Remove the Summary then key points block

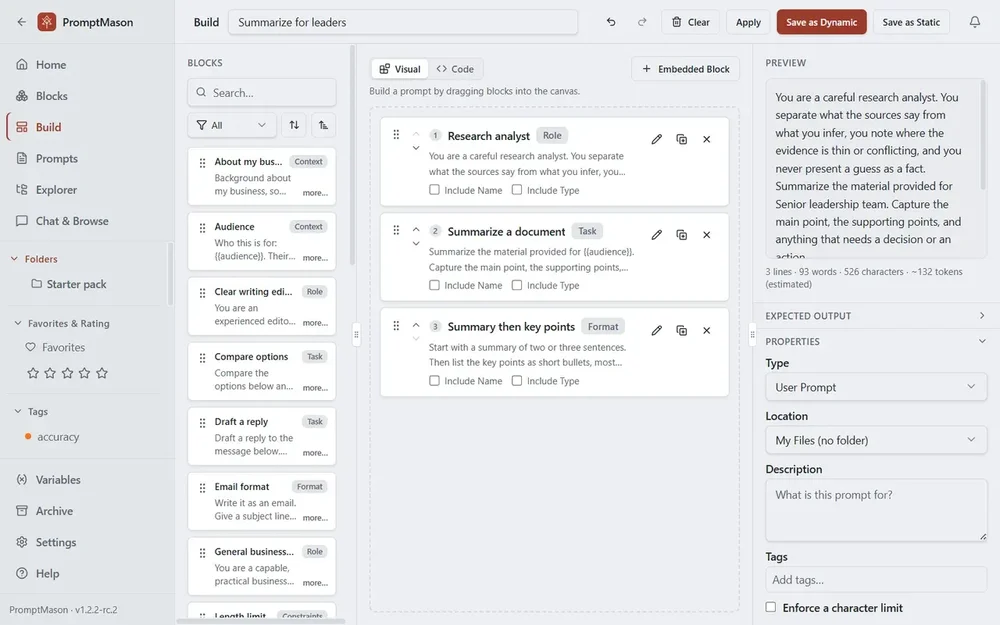706,330
